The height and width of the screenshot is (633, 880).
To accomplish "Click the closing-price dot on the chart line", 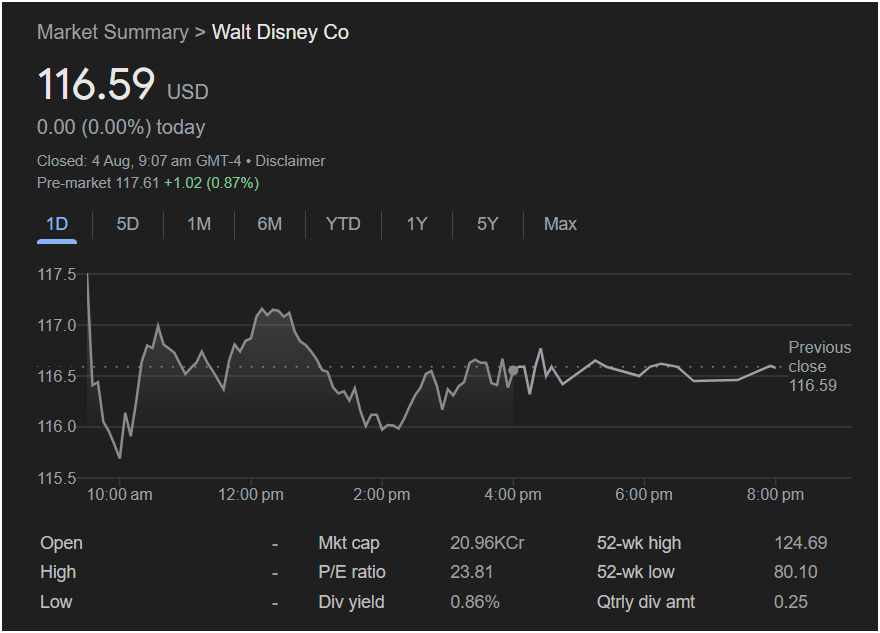I will pyautogui.click(x=513, y=370).
